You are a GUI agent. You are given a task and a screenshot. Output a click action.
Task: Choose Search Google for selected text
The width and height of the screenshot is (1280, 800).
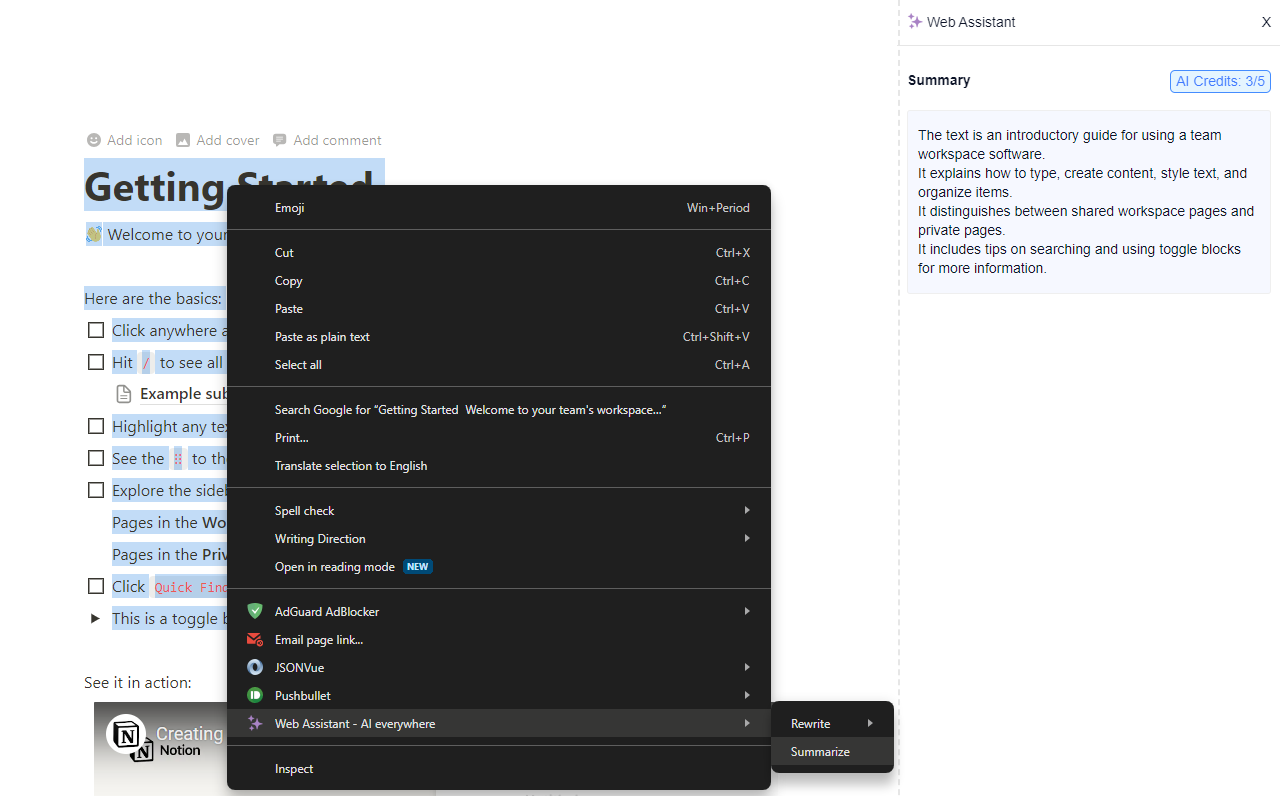[x=499, y=410]
